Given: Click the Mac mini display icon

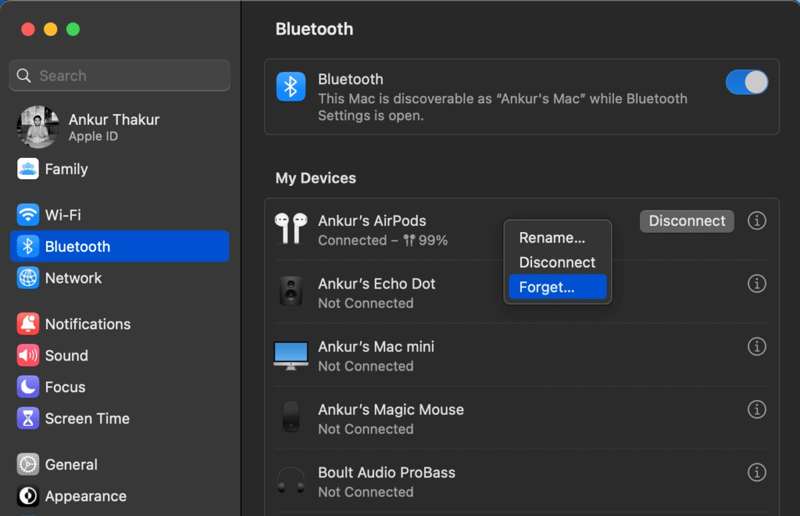Looking at the screenshot, I should click(x=291, y=355).
